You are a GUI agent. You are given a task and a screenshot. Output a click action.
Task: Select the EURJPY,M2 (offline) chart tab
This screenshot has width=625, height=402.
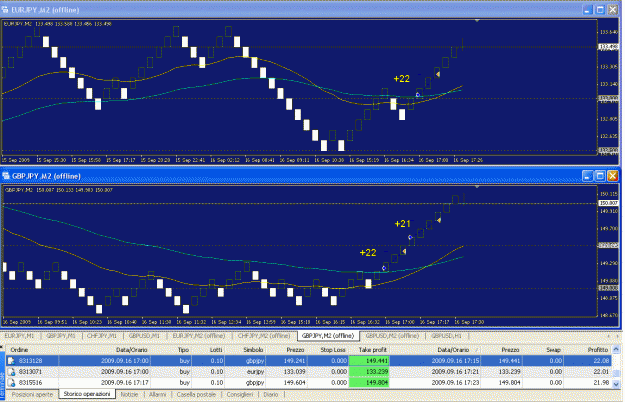tap(199, 336)
